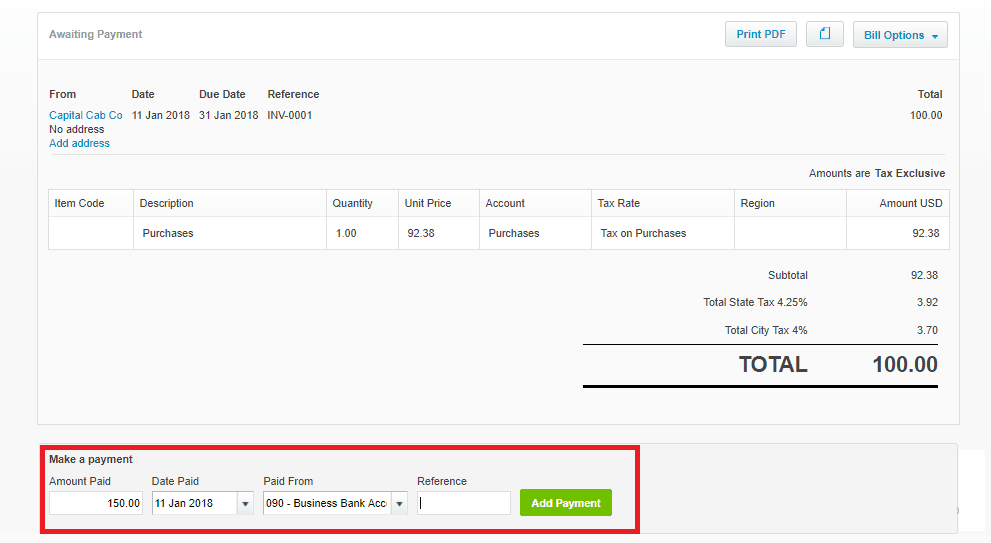
Task: Click the Add address link
Action: point(80,143)
